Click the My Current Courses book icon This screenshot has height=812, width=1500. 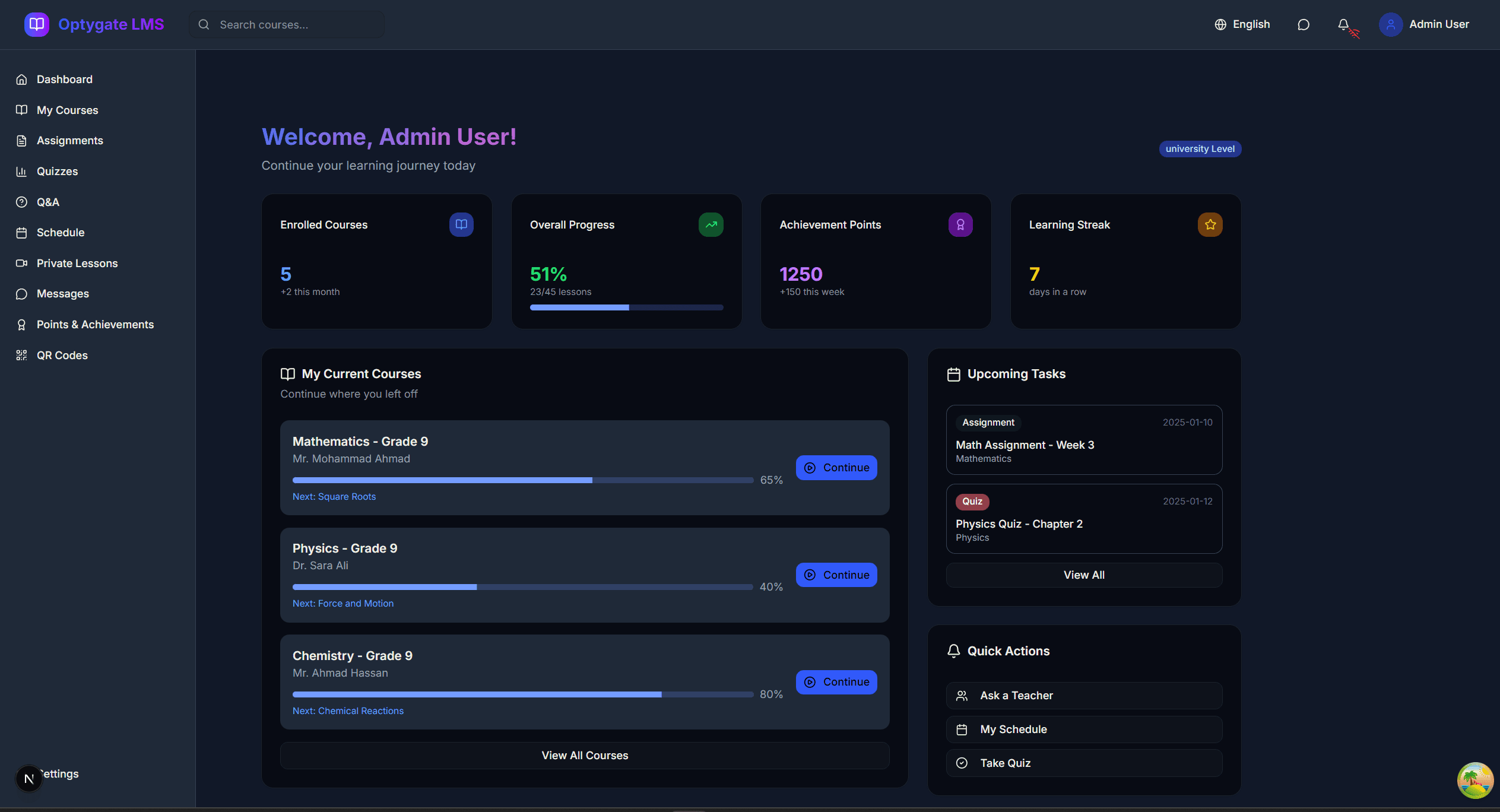pos(288,374)
